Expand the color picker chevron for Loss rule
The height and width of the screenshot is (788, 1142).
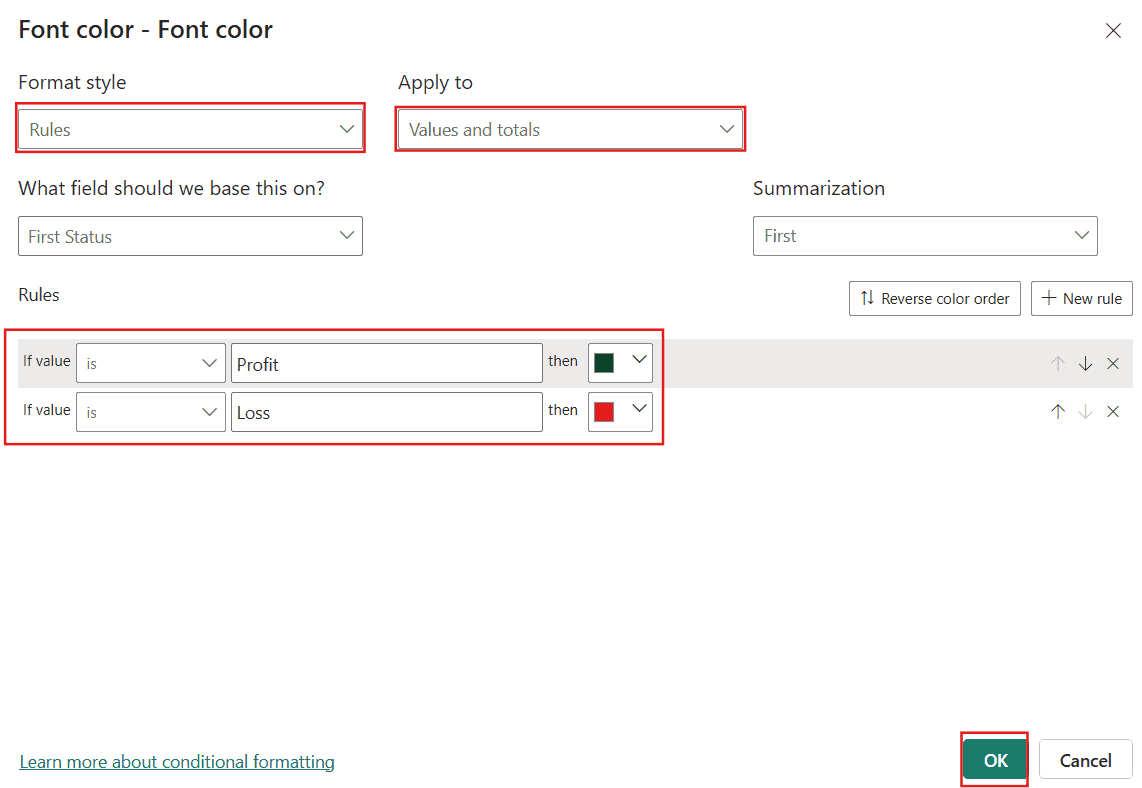[639, 409]
